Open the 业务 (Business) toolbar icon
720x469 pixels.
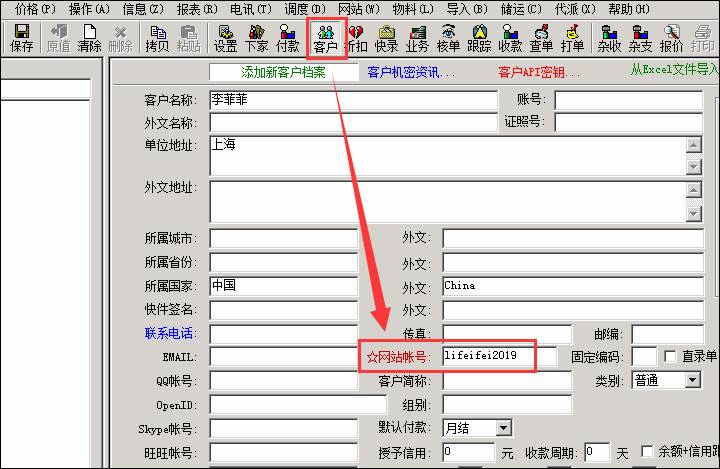point(417,38)
